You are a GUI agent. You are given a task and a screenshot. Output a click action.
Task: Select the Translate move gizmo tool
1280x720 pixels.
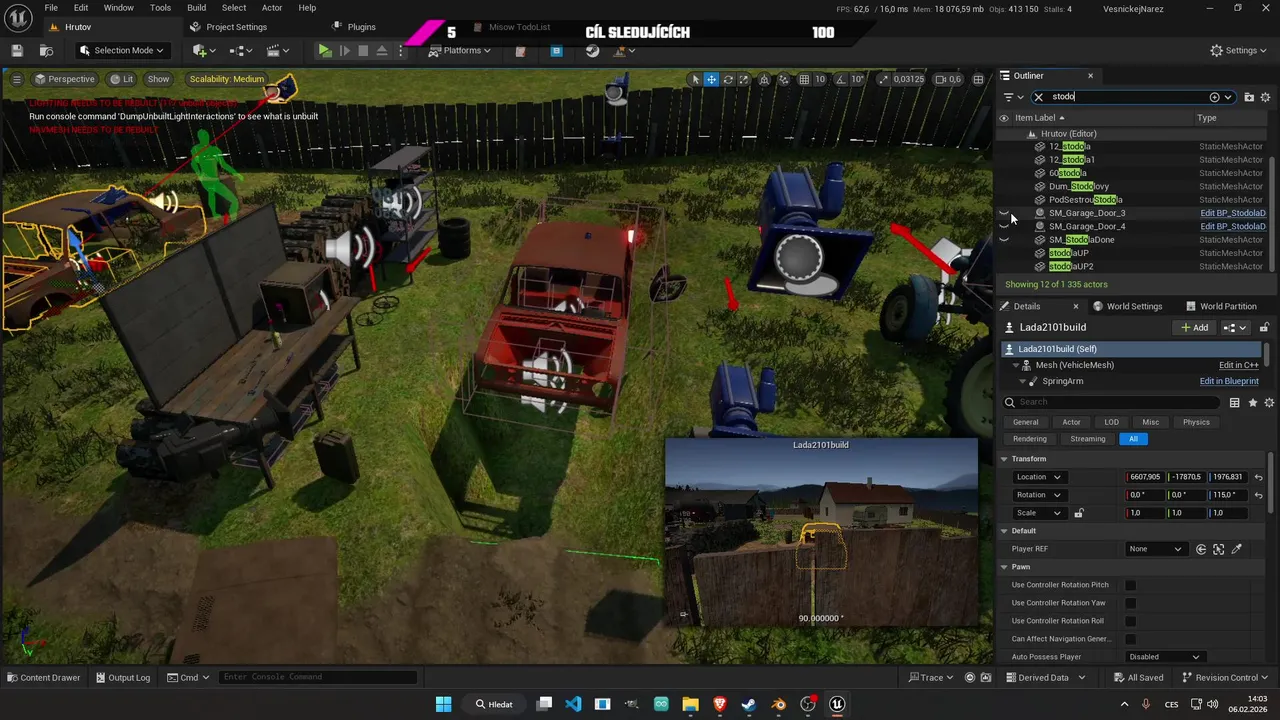pos(711,79)
